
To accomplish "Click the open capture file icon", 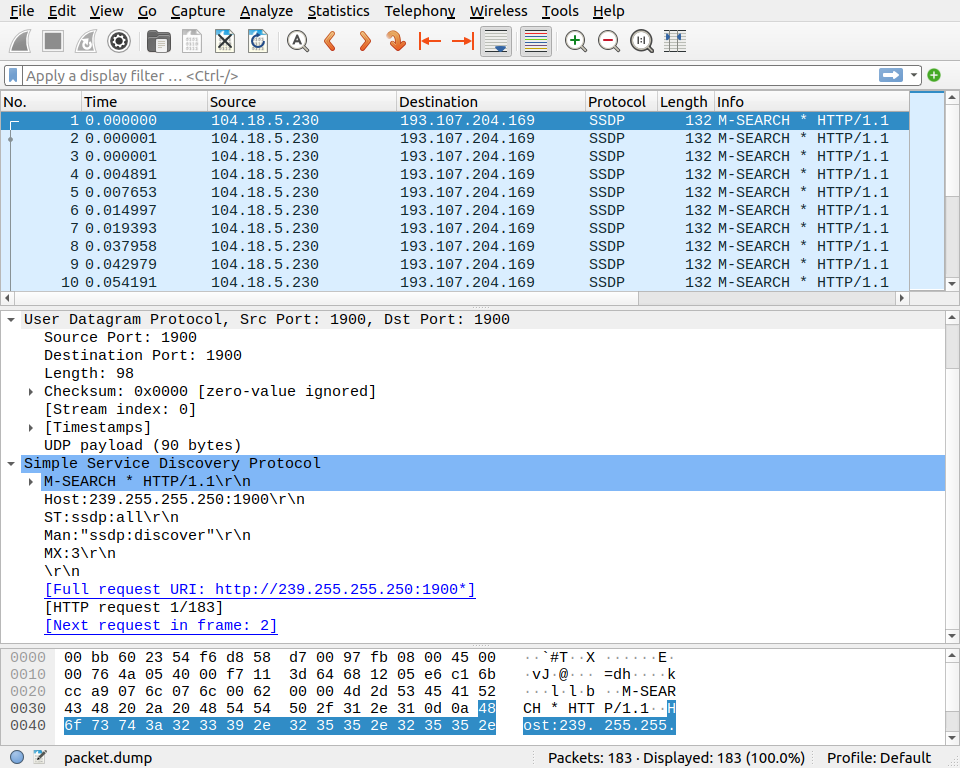I will coord(157,41).
